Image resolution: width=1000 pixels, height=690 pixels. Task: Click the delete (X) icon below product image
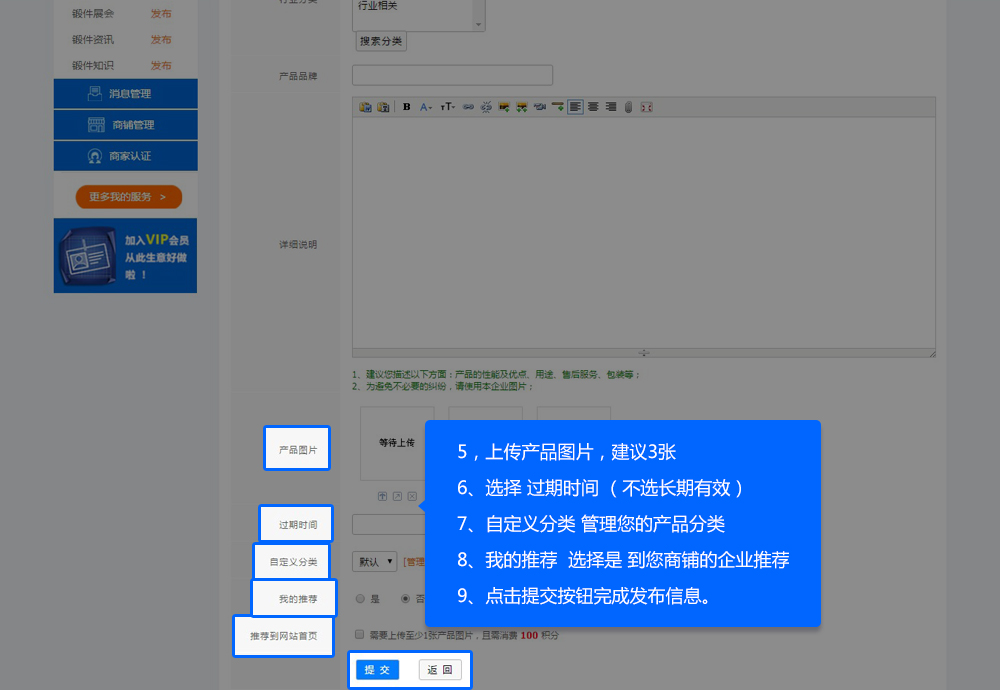click(x=412, y=496)
